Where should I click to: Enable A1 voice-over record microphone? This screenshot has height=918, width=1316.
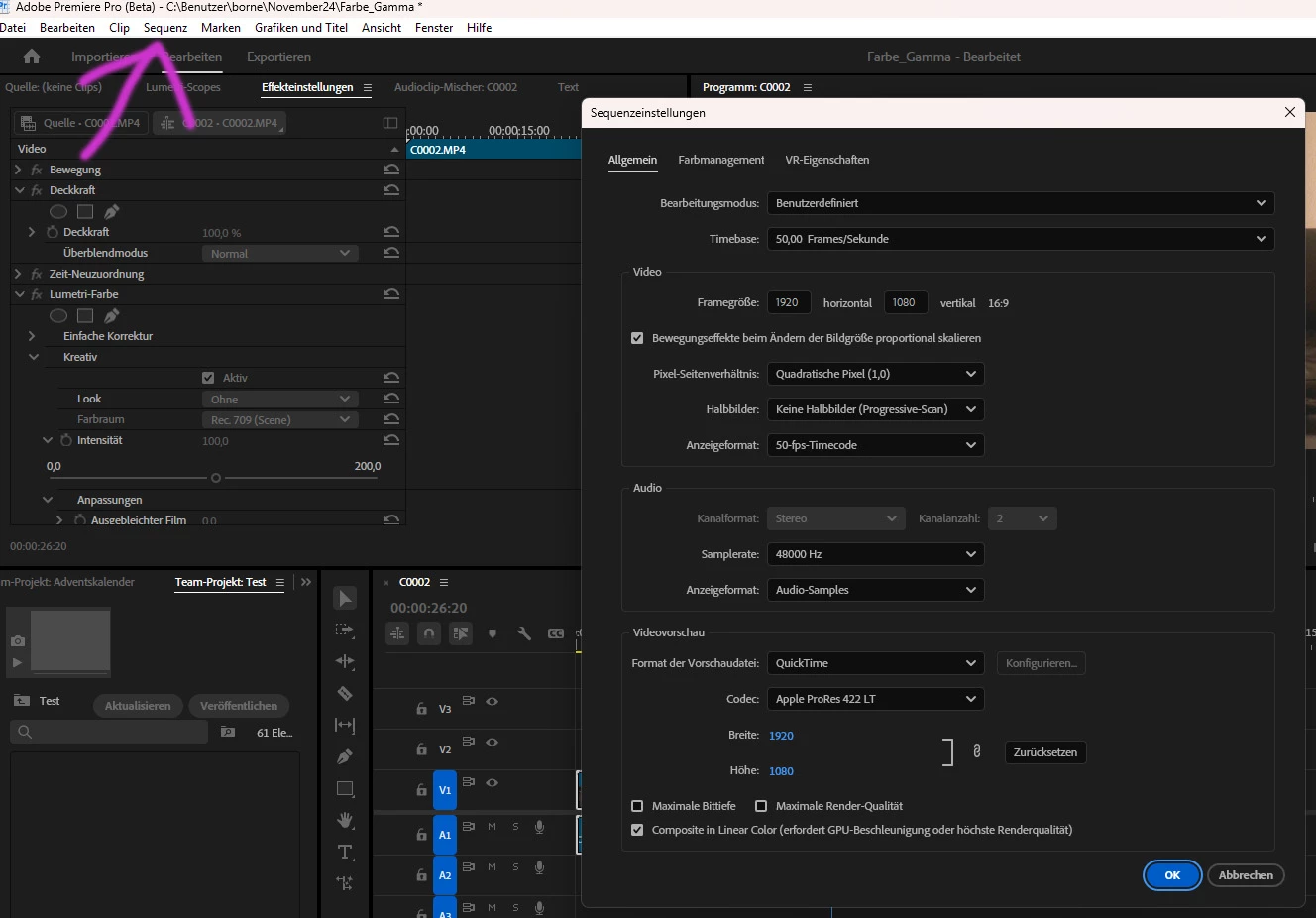[540, 827]
